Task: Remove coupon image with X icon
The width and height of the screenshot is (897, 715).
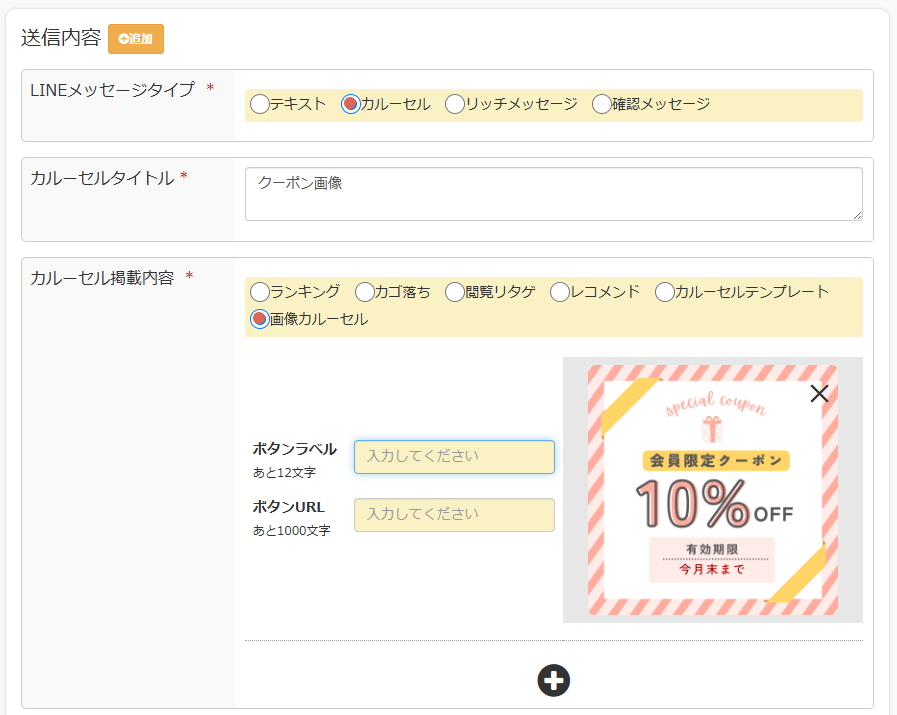Action: 819,394
